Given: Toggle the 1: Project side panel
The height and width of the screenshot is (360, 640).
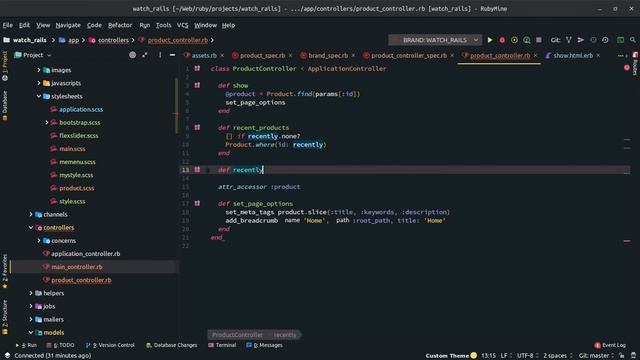Looking at the screenshot, I should [5, 65].
